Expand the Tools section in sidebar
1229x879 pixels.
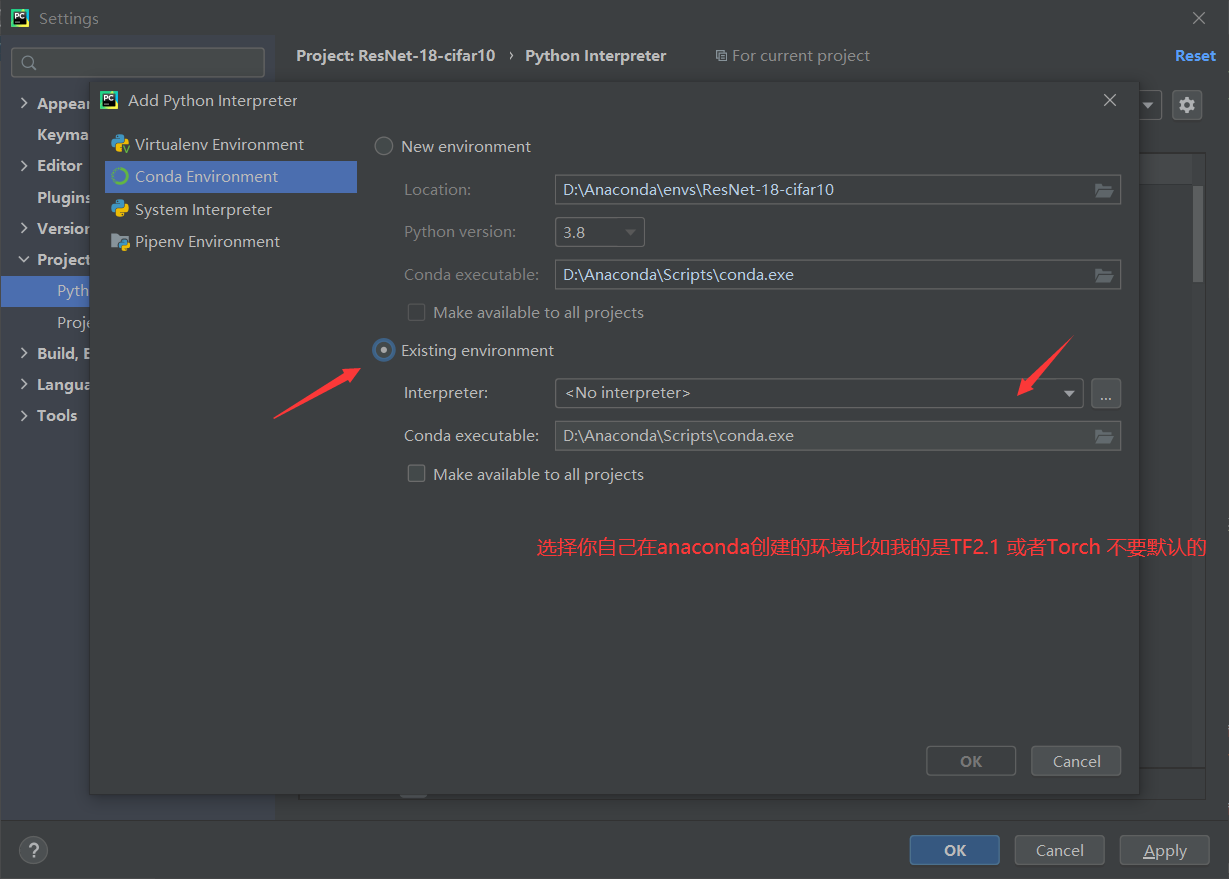pos(23,415)
